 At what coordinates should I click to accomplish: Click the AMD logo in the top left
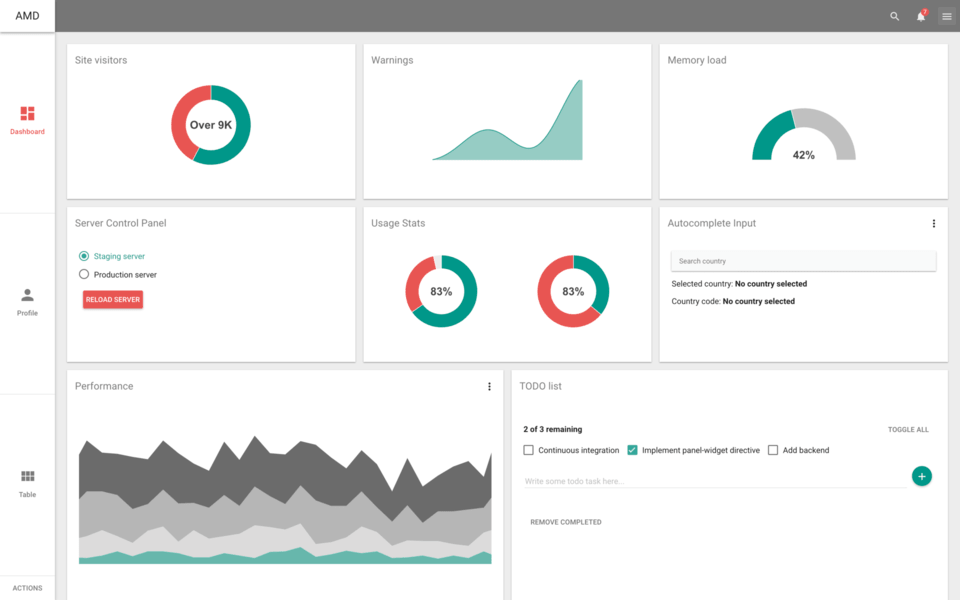pos(27,16)
